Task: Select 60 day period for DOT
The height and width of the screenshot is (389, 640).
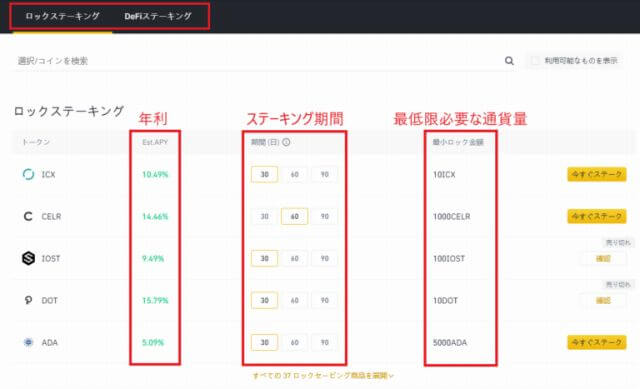Action: (294, 300)
